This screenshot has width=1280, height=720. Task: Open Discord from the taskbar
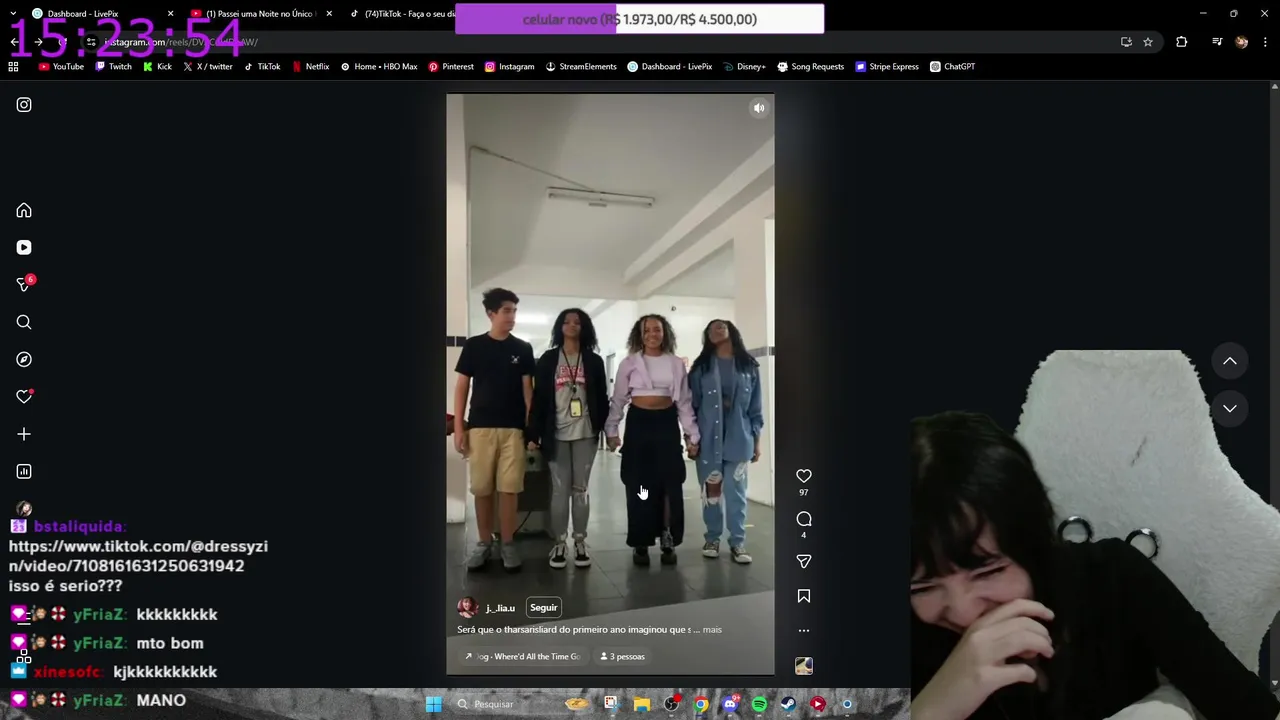(x=730, y=704)
